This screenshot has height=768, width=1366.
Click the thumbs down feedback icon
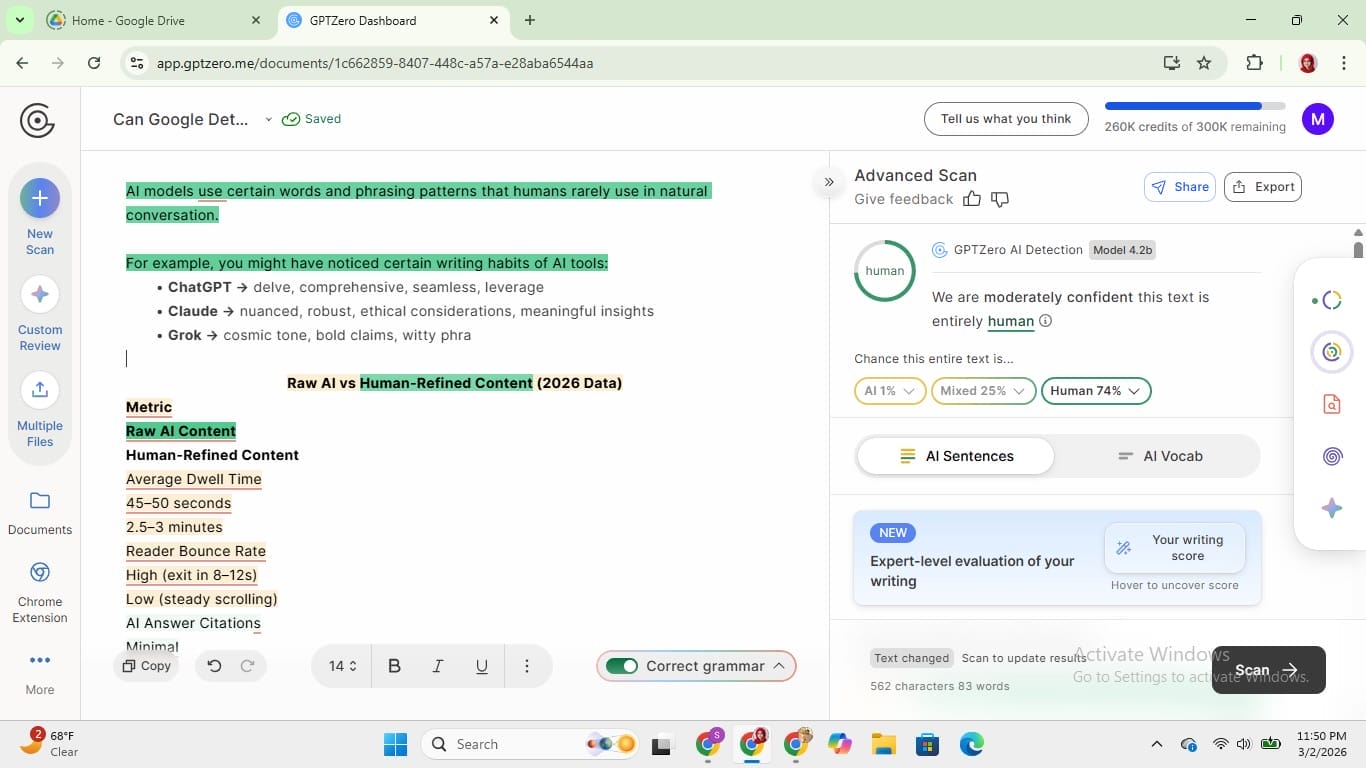click(999, 199)
